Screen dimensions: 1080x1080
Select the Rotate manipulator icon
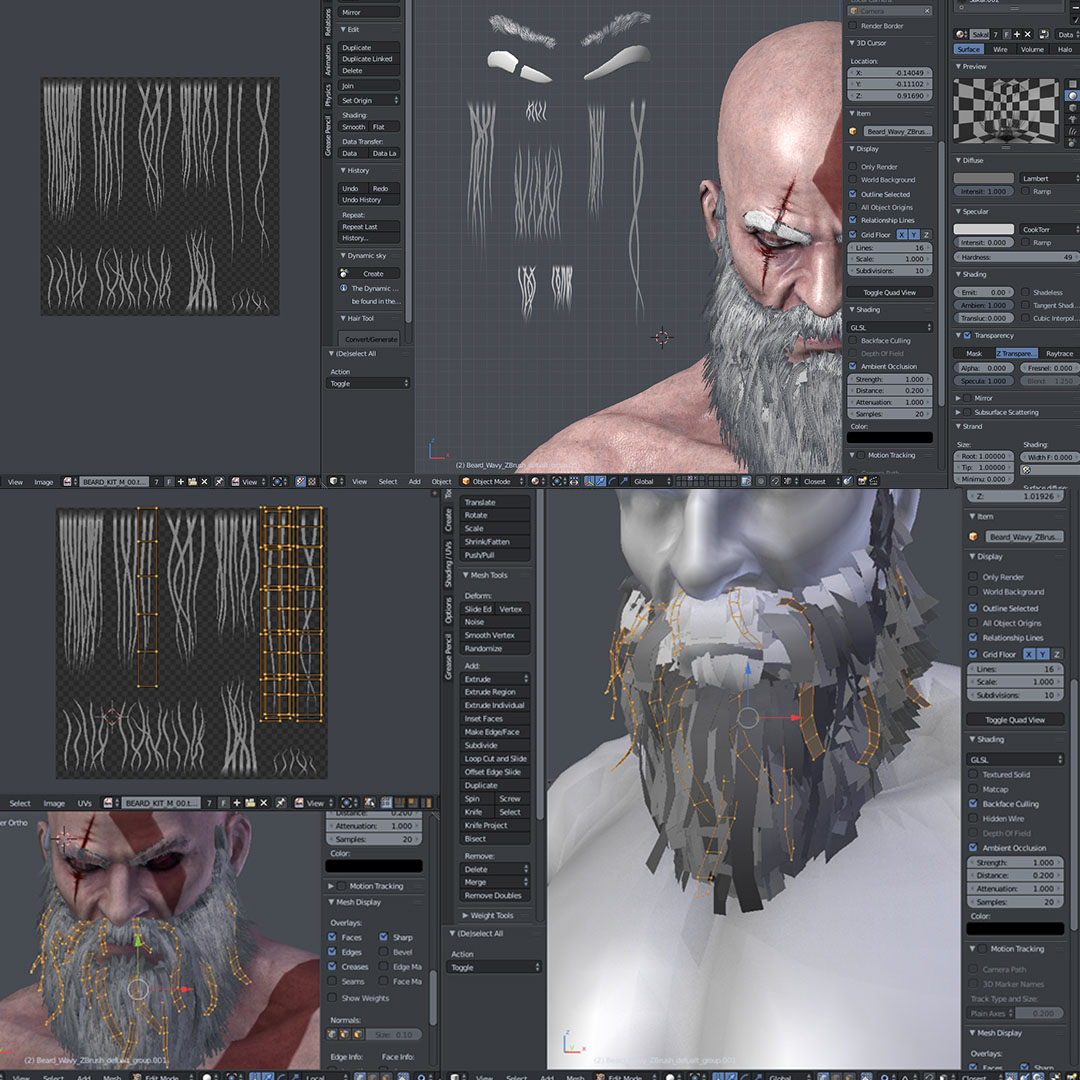coord(612,481)
